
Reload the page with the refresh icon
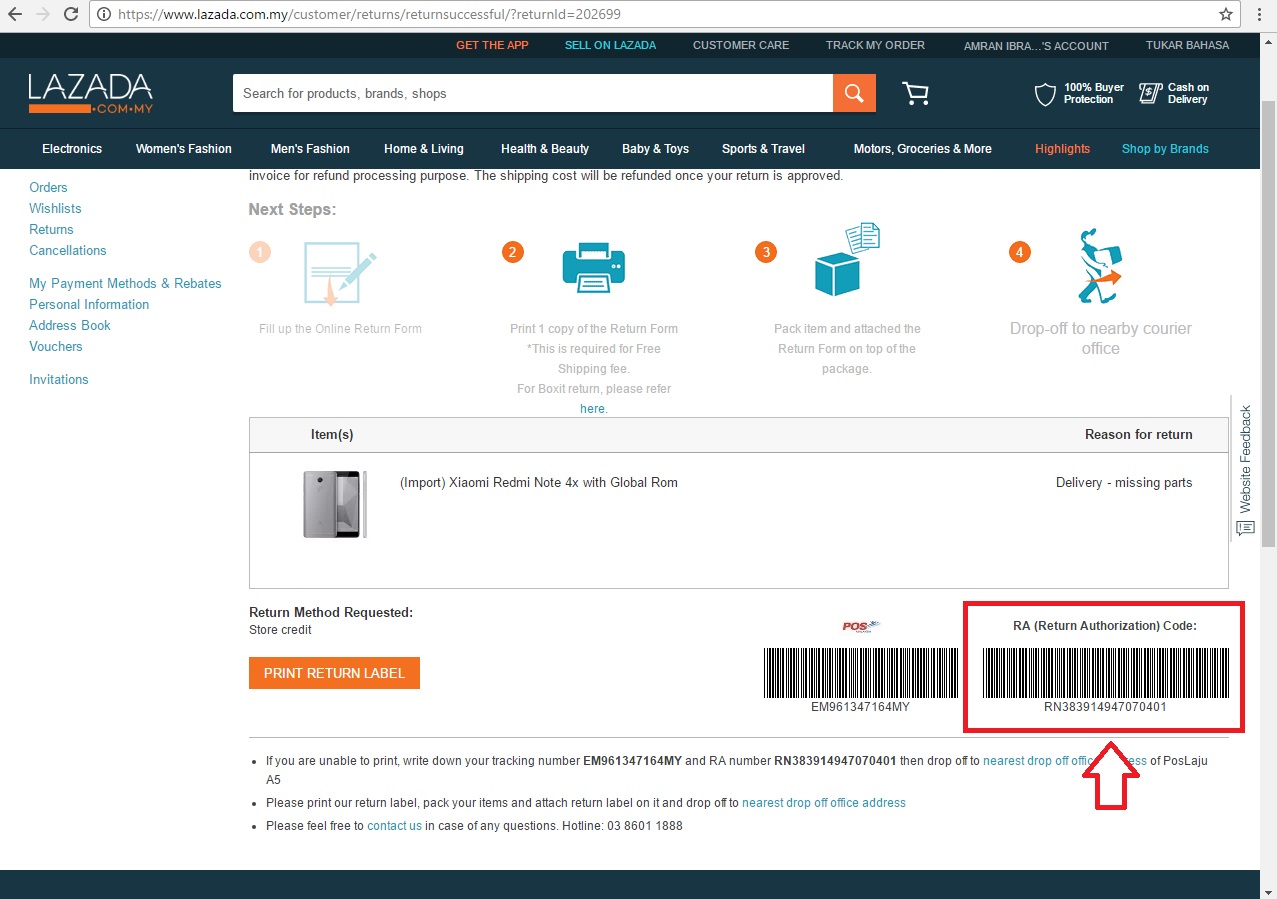[71, 15]
